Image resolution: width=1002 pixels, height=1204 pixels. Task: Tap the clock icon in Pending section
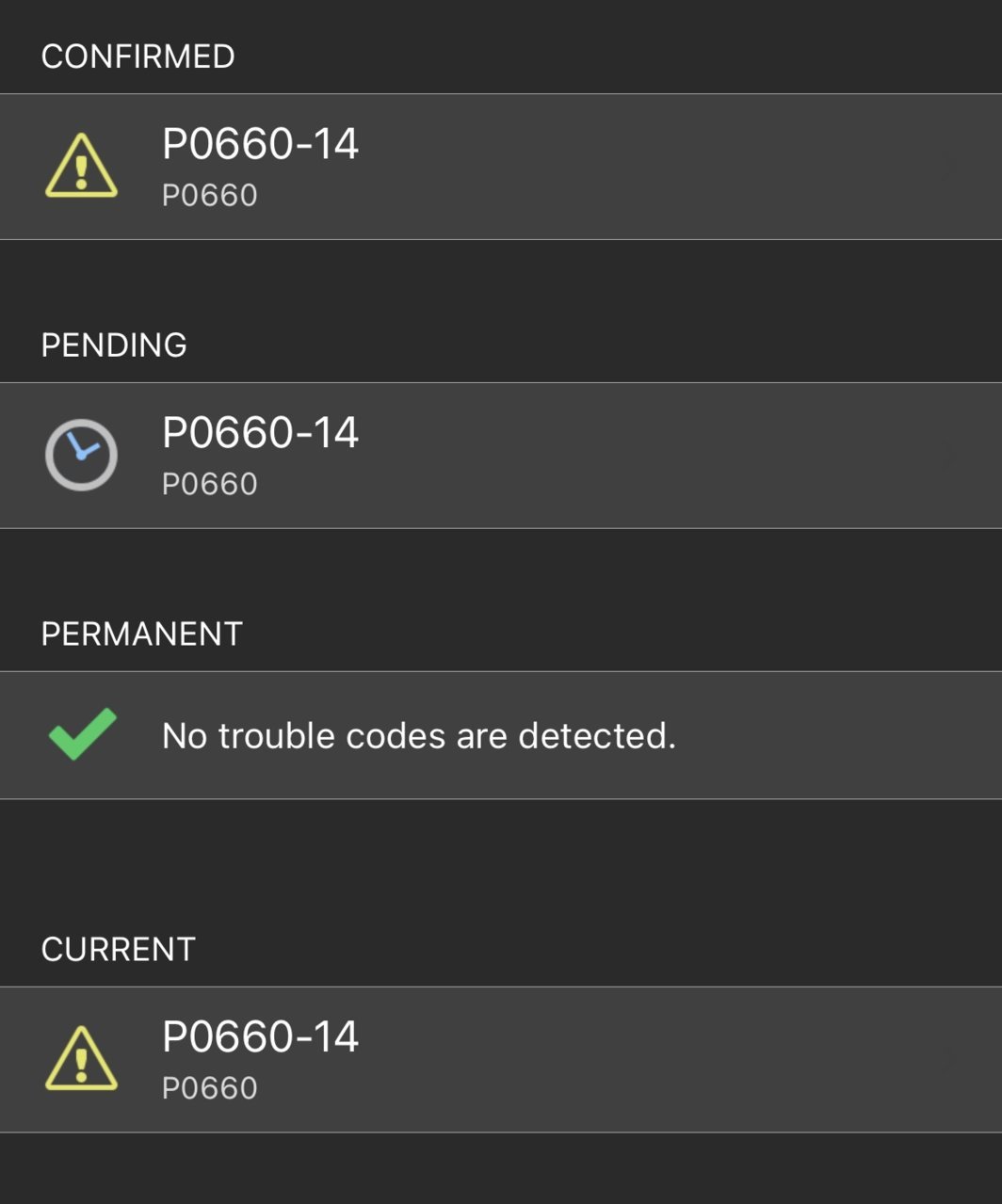pos(81,455)
